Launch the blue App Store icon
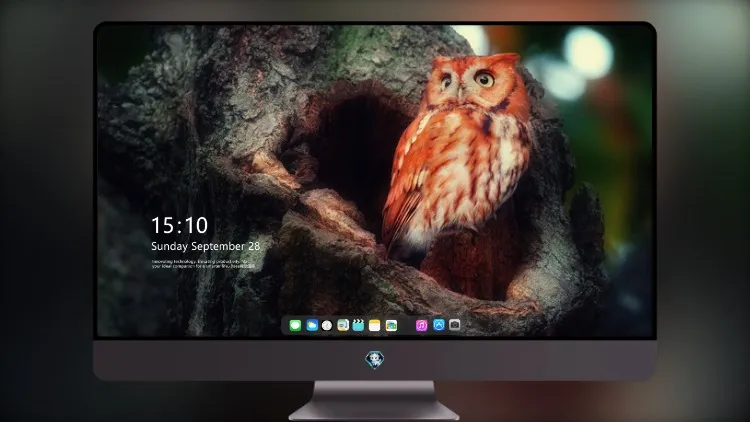This screenshot has width=750, height=422. 439,325
